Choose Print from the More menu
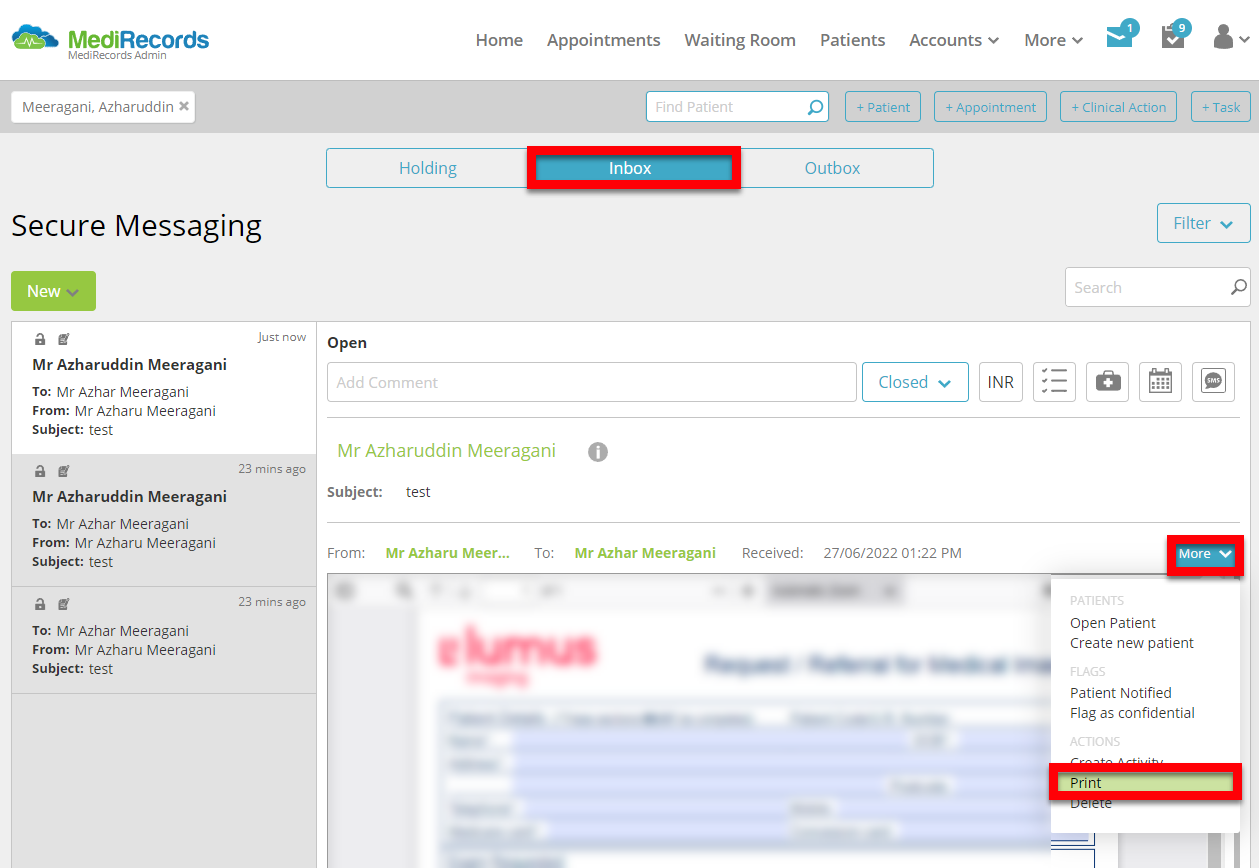 (x=1145, y=783)
